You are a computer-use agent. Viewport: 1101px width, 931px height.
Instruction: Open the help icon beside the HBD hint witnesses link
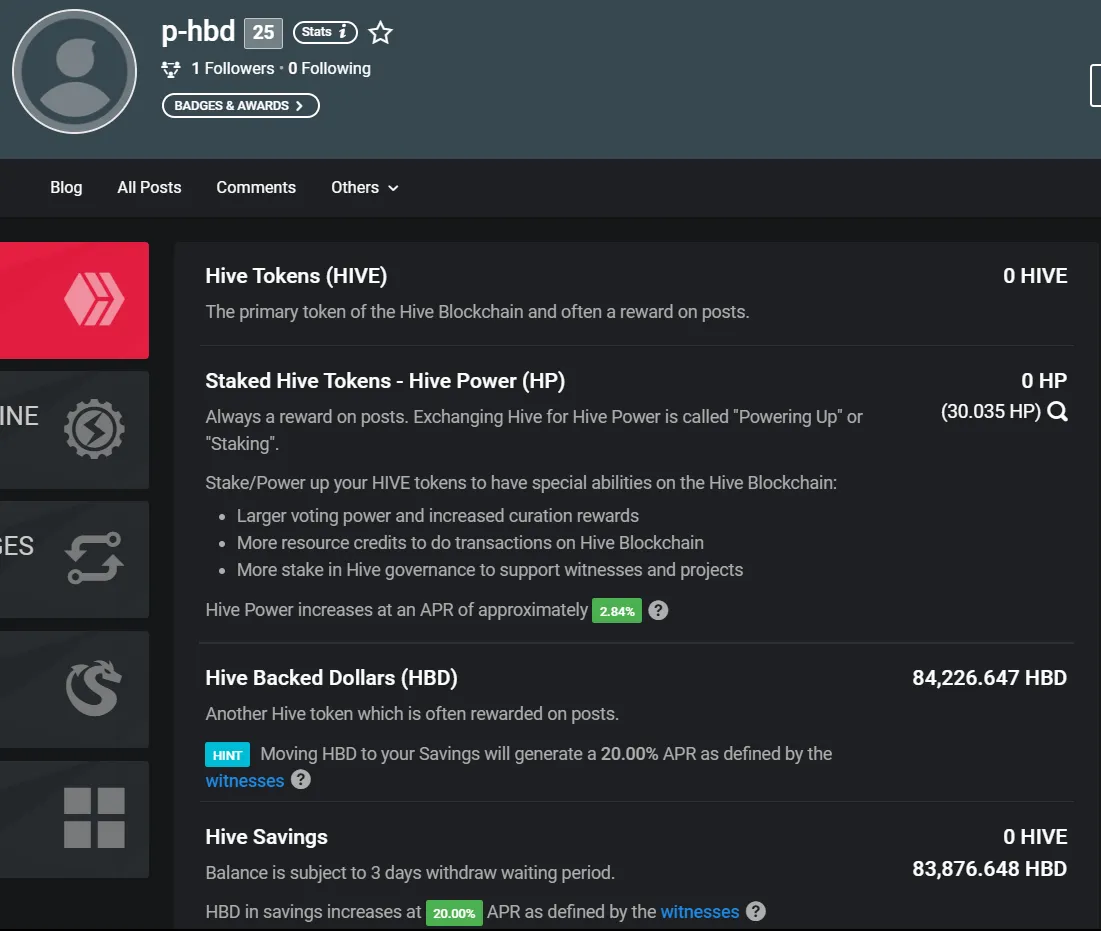[301, 779]
